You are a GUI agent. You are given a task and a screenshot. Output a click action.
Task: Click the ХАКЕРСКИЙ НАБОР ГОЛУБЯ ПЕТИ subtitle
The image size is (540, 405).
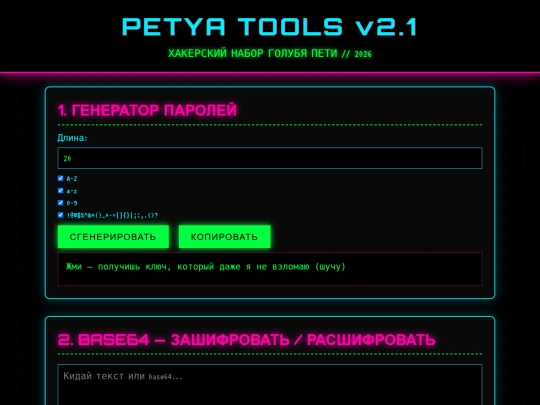pyautogui.click(x=270, y=53)
